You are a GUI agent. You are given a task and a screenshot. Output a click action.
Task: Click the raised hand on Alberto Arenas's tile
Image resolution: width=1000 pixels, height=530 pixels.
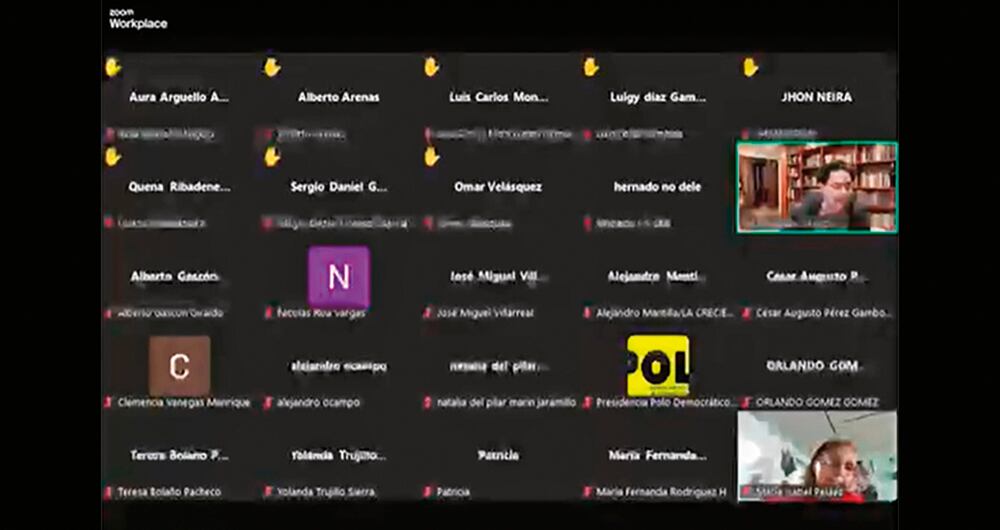272,67
